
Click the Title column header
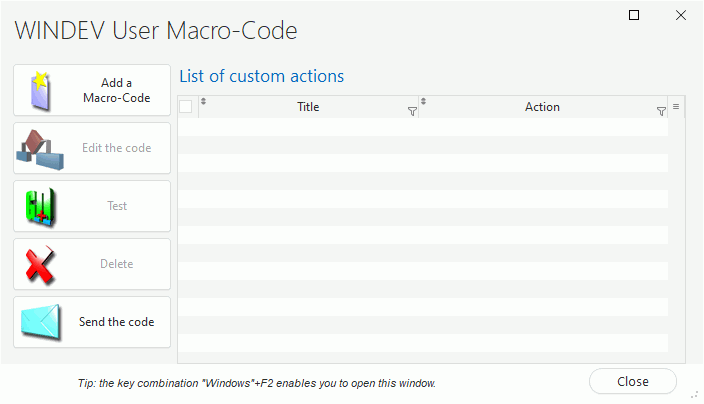308,107
